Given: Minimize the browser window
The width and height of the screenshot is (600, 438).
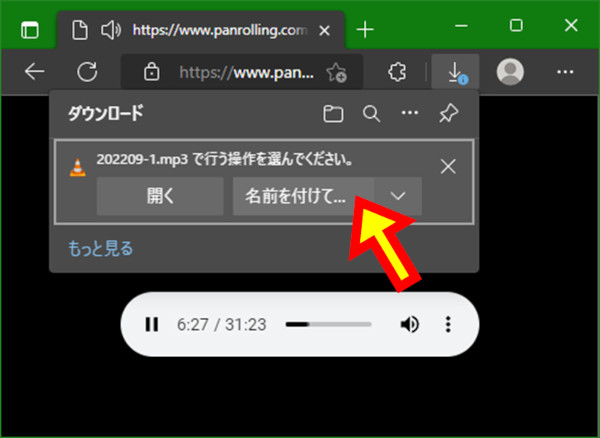Looking at the screenshot, I should [x=461, y=26].
